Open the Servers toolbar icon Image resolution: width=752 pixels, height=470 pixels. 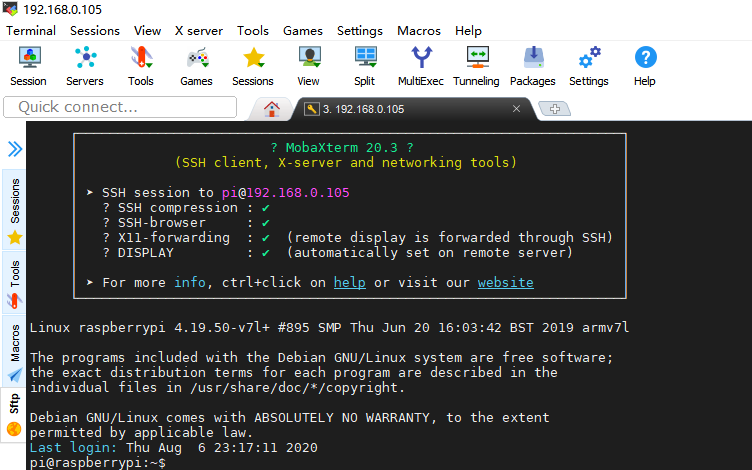pyautogui.click(x=85, y=66)
